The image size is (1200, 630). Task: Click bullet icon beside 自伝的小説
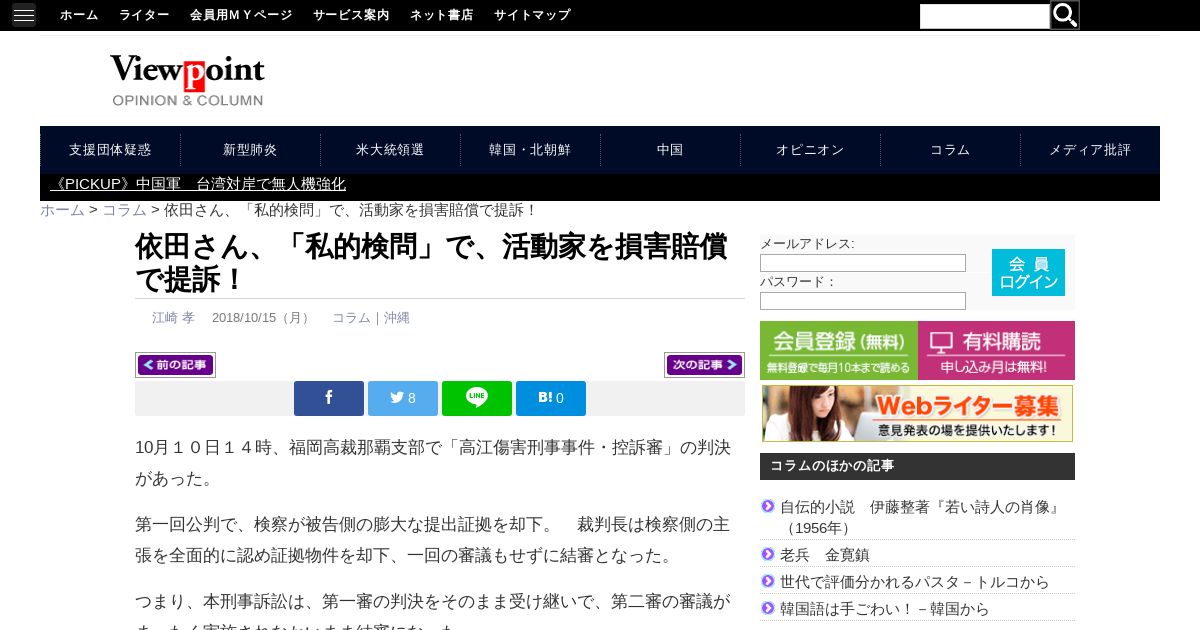click(x=768, y=506)
